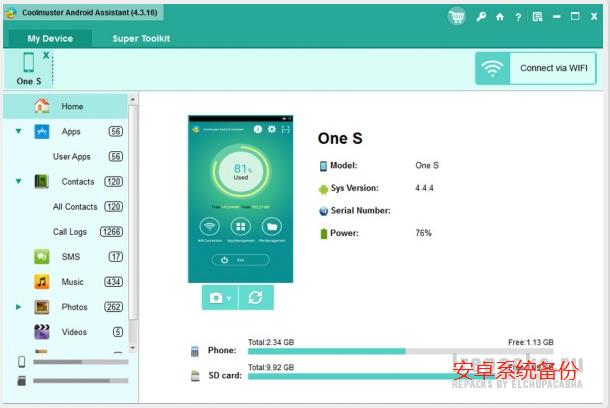Refresh the device screen preview
This screenshot has height=408, width=610.
pyautogui.click(x=256, y=298)
